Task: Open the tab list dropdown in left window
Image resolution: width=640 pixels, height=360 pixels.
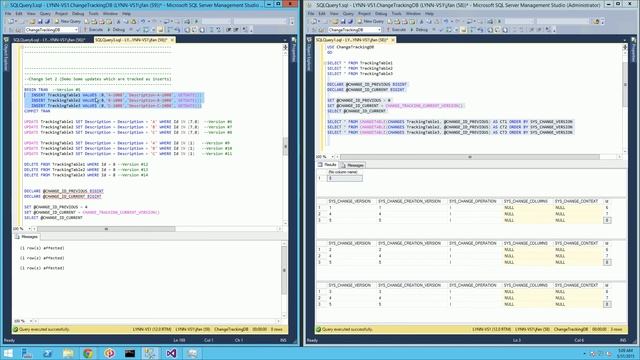Action: coord(285,40)
